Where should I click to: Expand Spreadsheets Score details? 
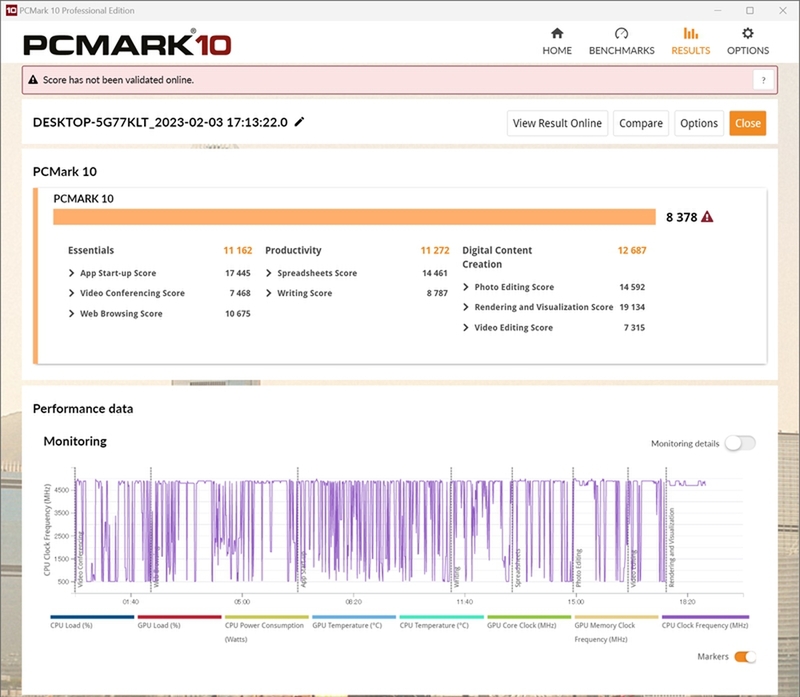269,273
